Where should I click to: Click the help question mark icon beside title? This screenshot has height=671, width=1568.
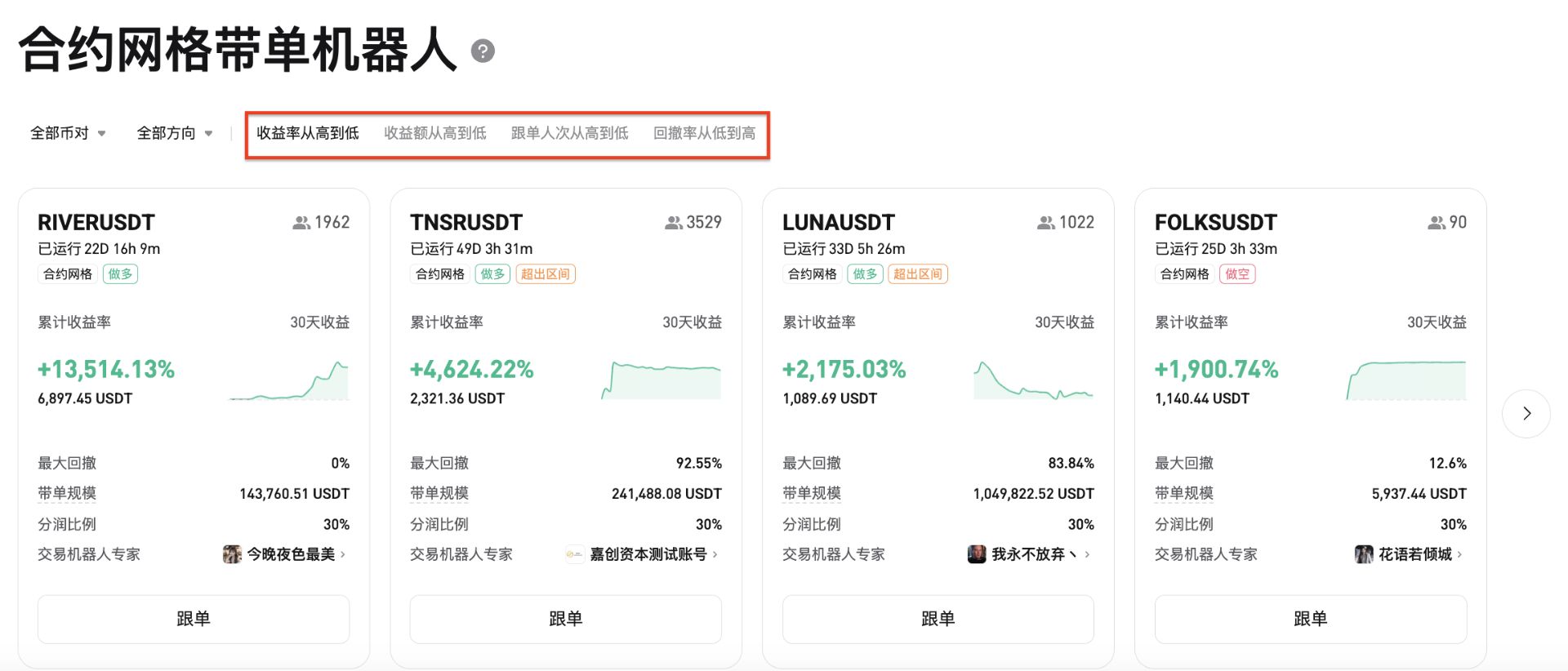483,51
